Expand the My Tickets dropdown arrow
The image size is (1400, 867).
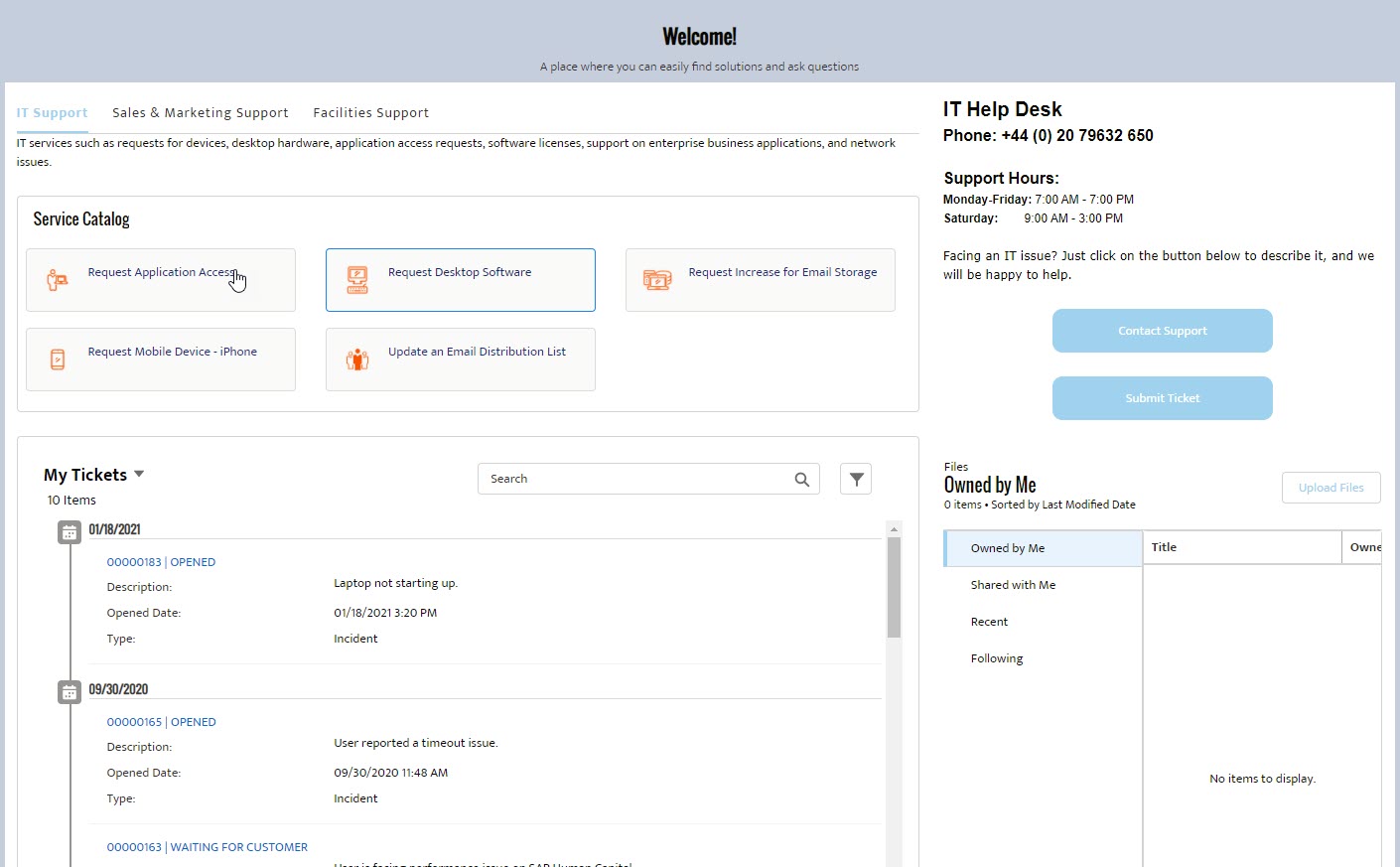pos(139,474)
